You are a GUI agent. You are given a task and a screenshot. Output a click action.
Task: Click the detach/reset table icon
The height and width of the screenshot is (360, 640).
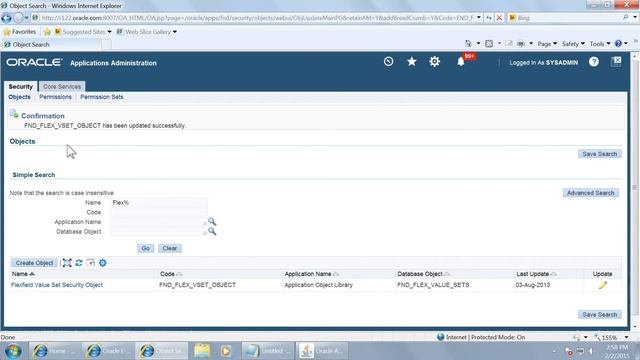click(x=91, y=263)
